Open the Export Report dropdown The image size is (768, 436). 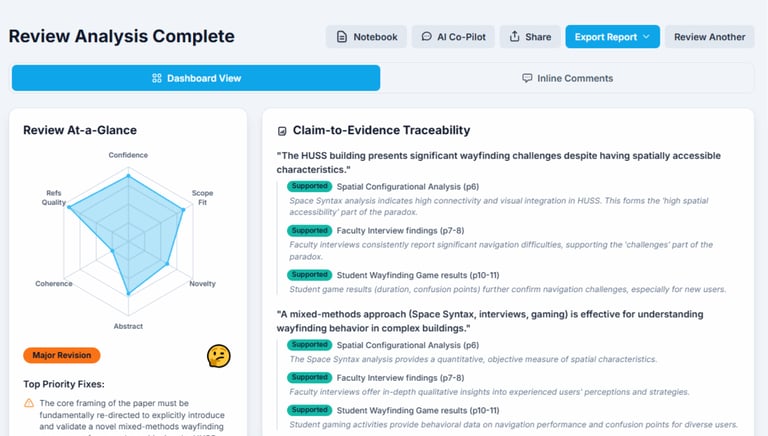pyautogui.click(x=611, y=37)
